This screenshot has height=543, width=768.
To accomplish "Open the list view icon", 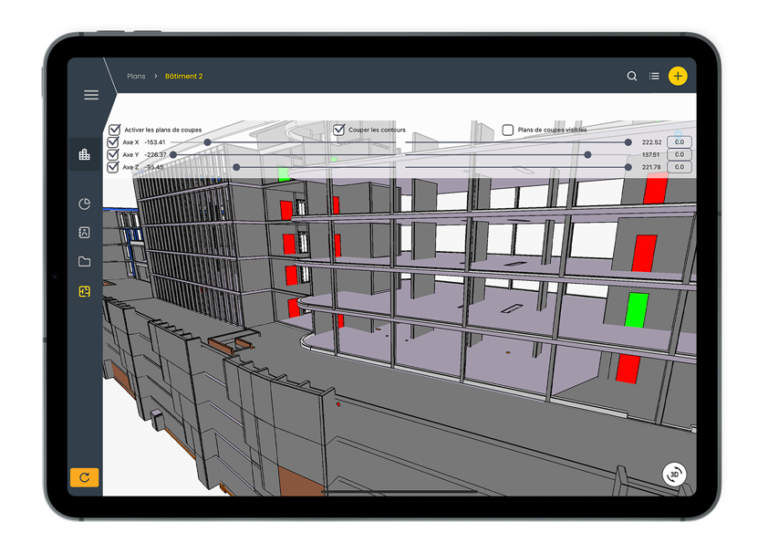I will 654,76.
